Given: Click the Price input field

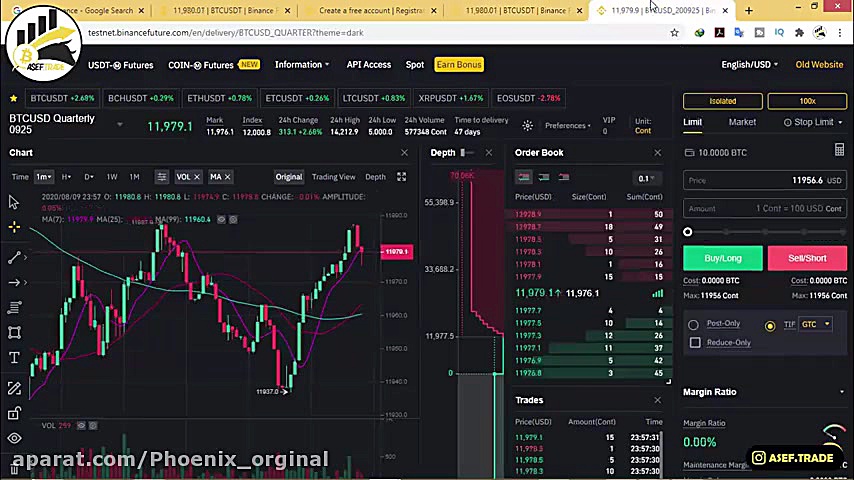Looking at the screenshot, I should [x=765, y=180].
